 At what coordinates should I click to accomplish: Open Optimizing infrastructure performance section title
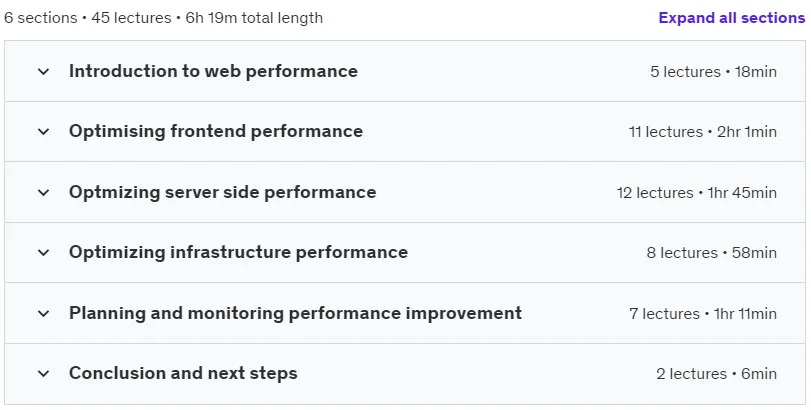click(x=238, y=252)
